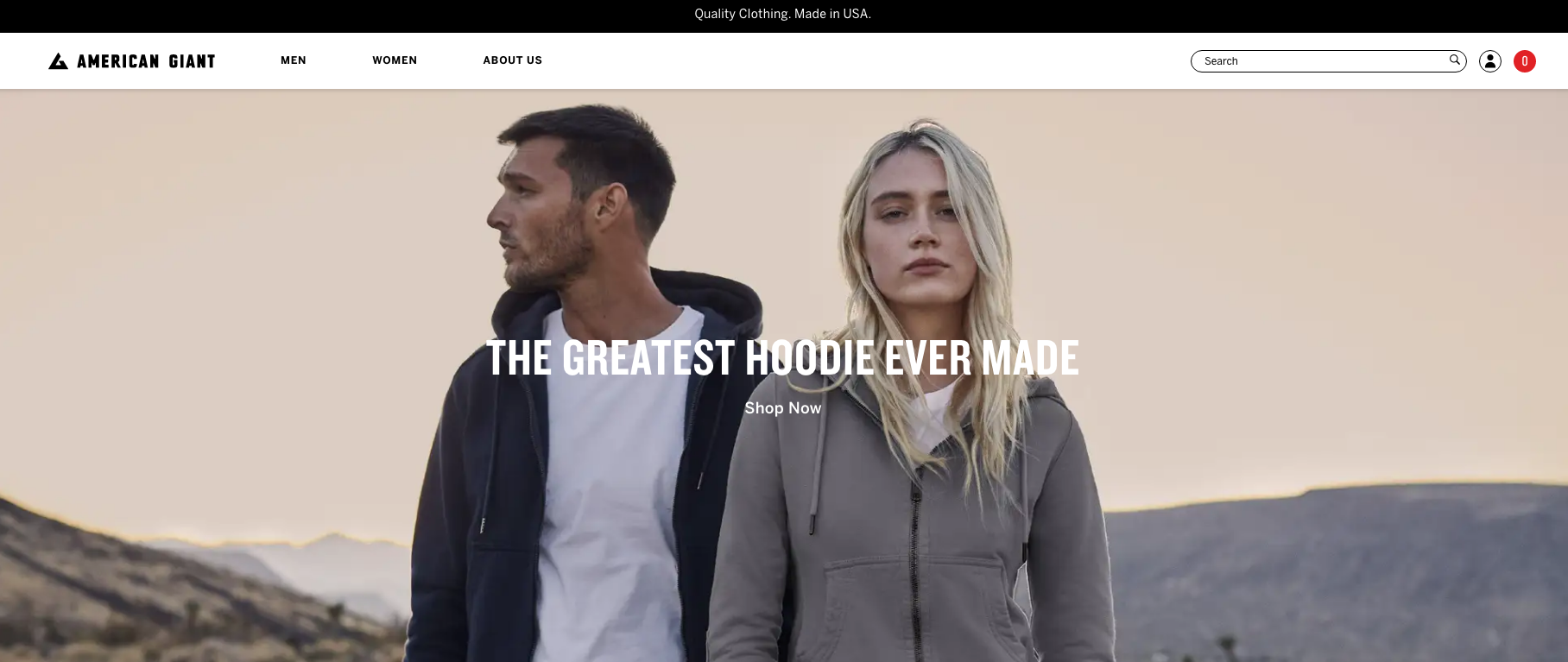The image size is (1568, 662).
Task: Click the American Giant triangle logo icon
Action: click(58, 61)
